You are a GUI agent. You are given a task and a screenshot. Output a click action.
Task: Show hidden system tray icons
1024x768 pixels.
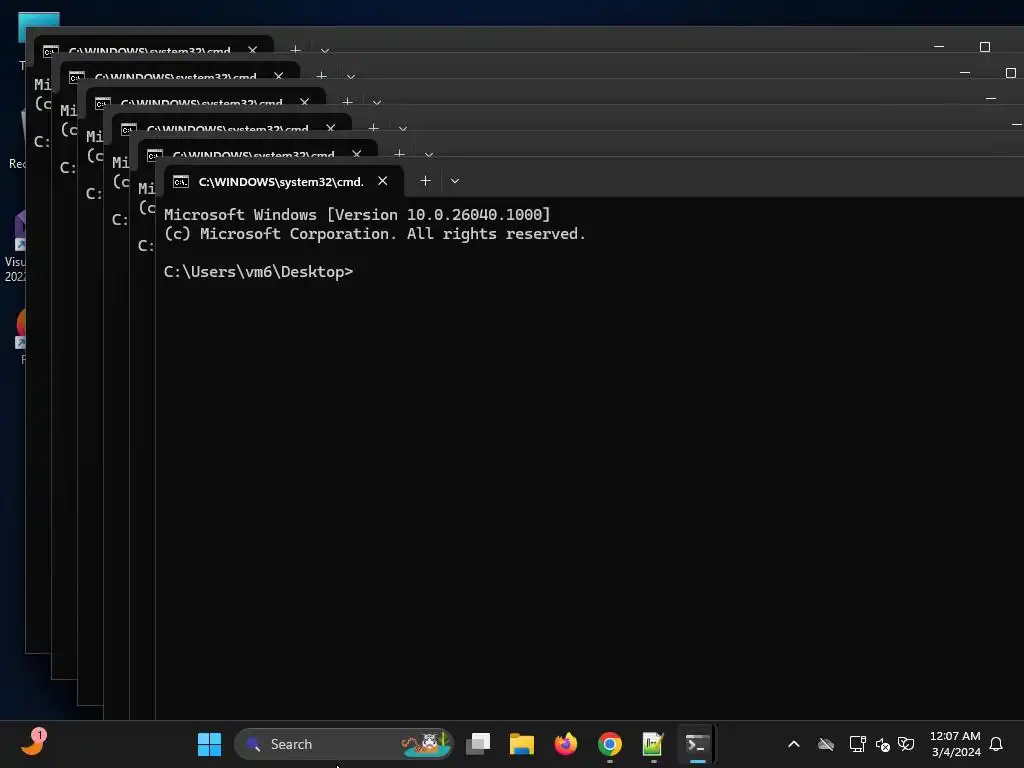pyautogui.click(x=793, y=744)
